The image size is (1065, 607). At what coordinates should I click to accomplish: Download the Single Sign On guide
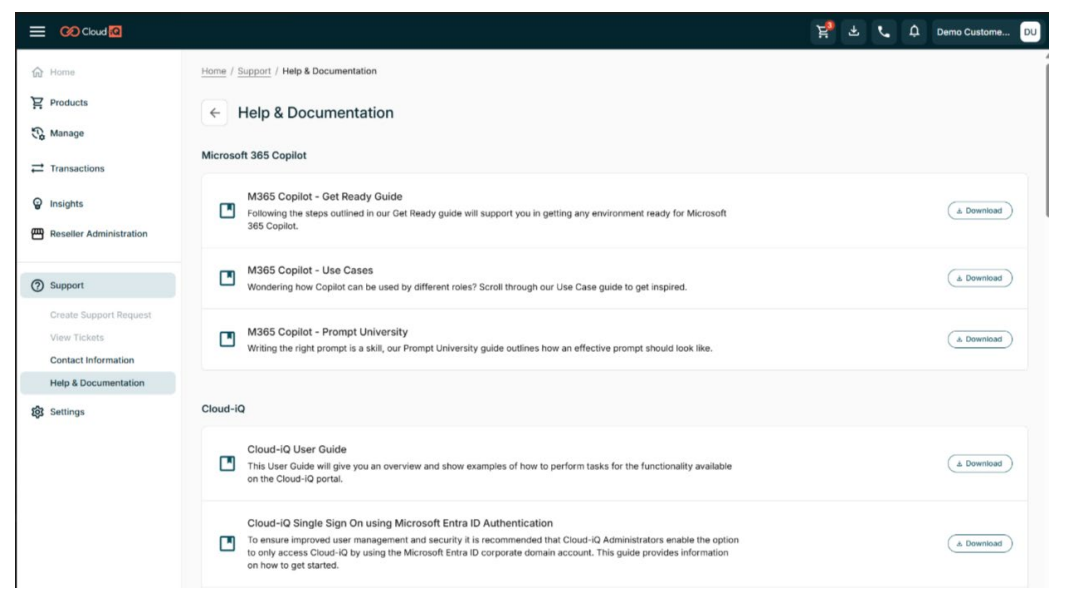979,543
